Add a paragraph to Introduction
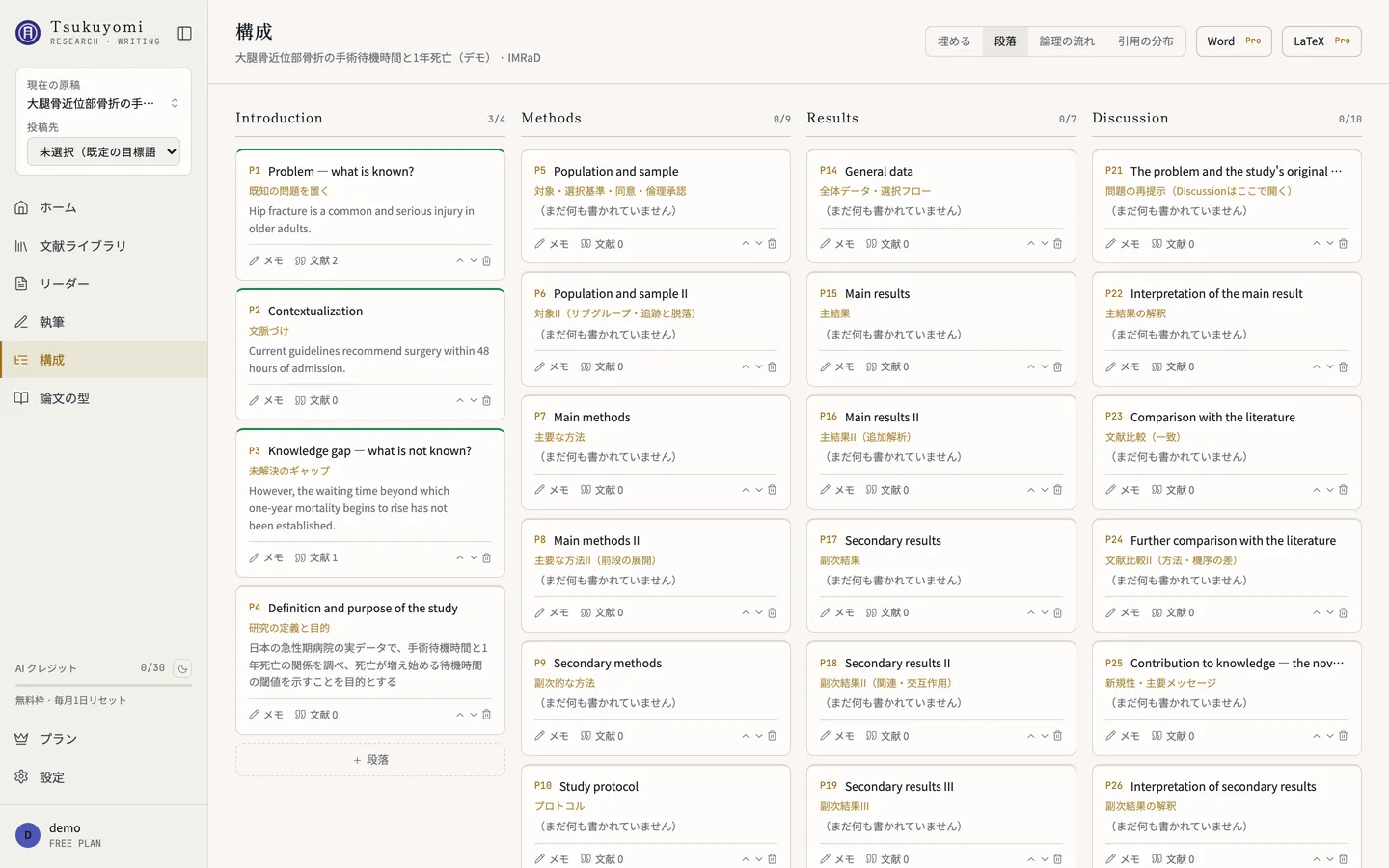Screen dimensions: 1389x868 pos(370,760)
